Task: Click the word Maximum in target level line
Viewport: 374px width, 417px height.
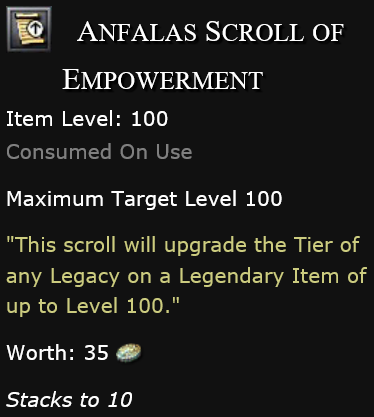Action: pos(55,199)
